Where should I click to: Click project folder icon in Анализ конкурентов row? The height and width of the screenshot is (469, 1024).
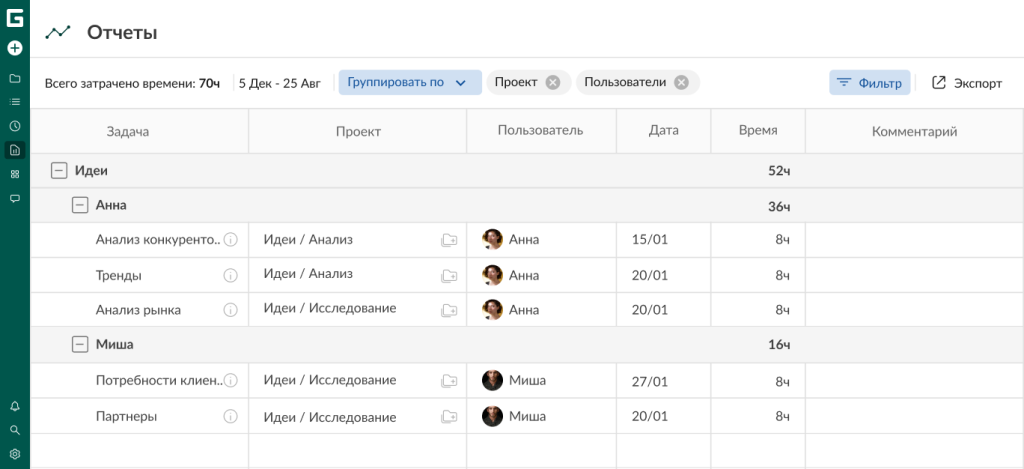[x=449, y=240]
